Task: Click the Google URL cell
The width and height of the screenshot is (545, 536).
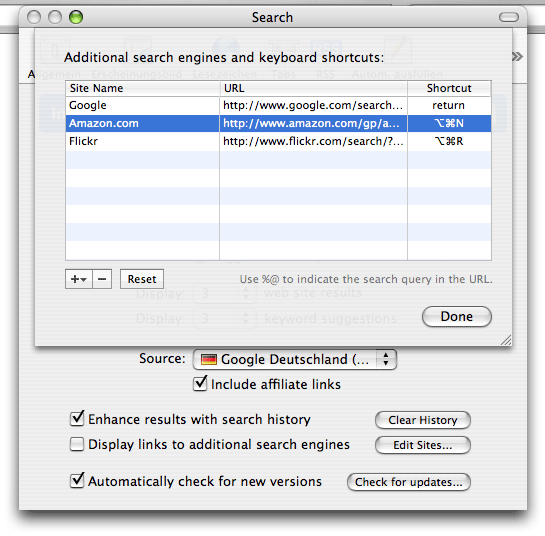Action: (313, 105)
